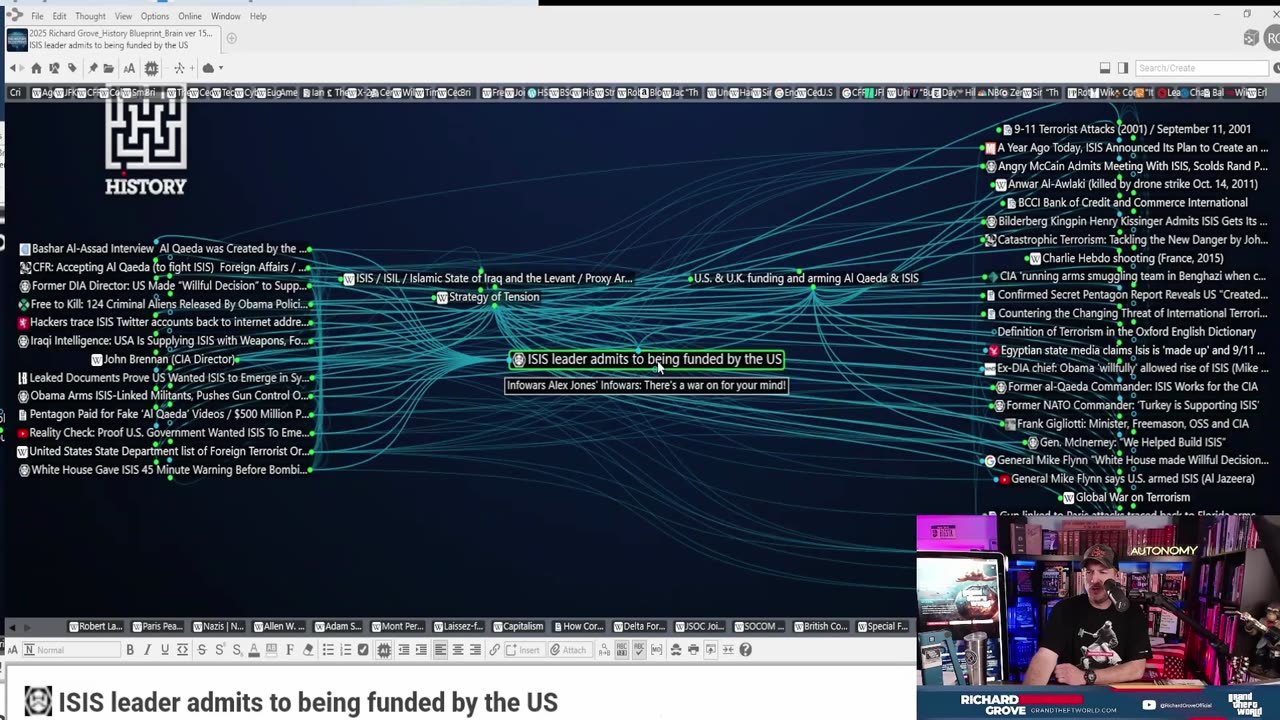Toggle spell check icon in notes toolbar
Screen dimensions: 1280x720
coord(639,650)
